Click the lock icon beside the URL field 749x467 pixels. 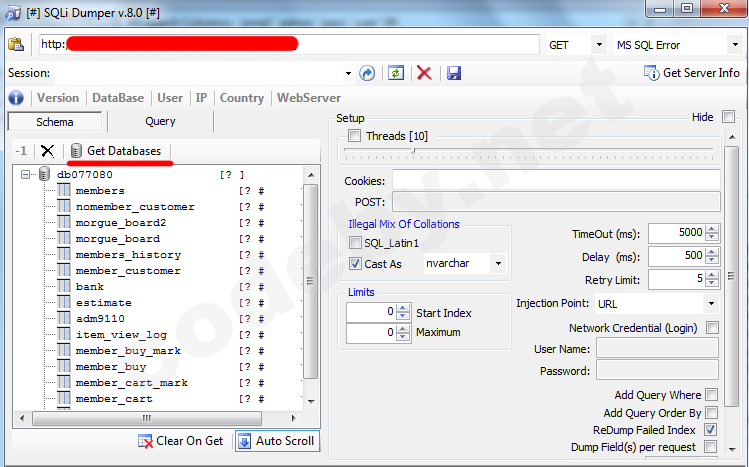pos(16,45)
